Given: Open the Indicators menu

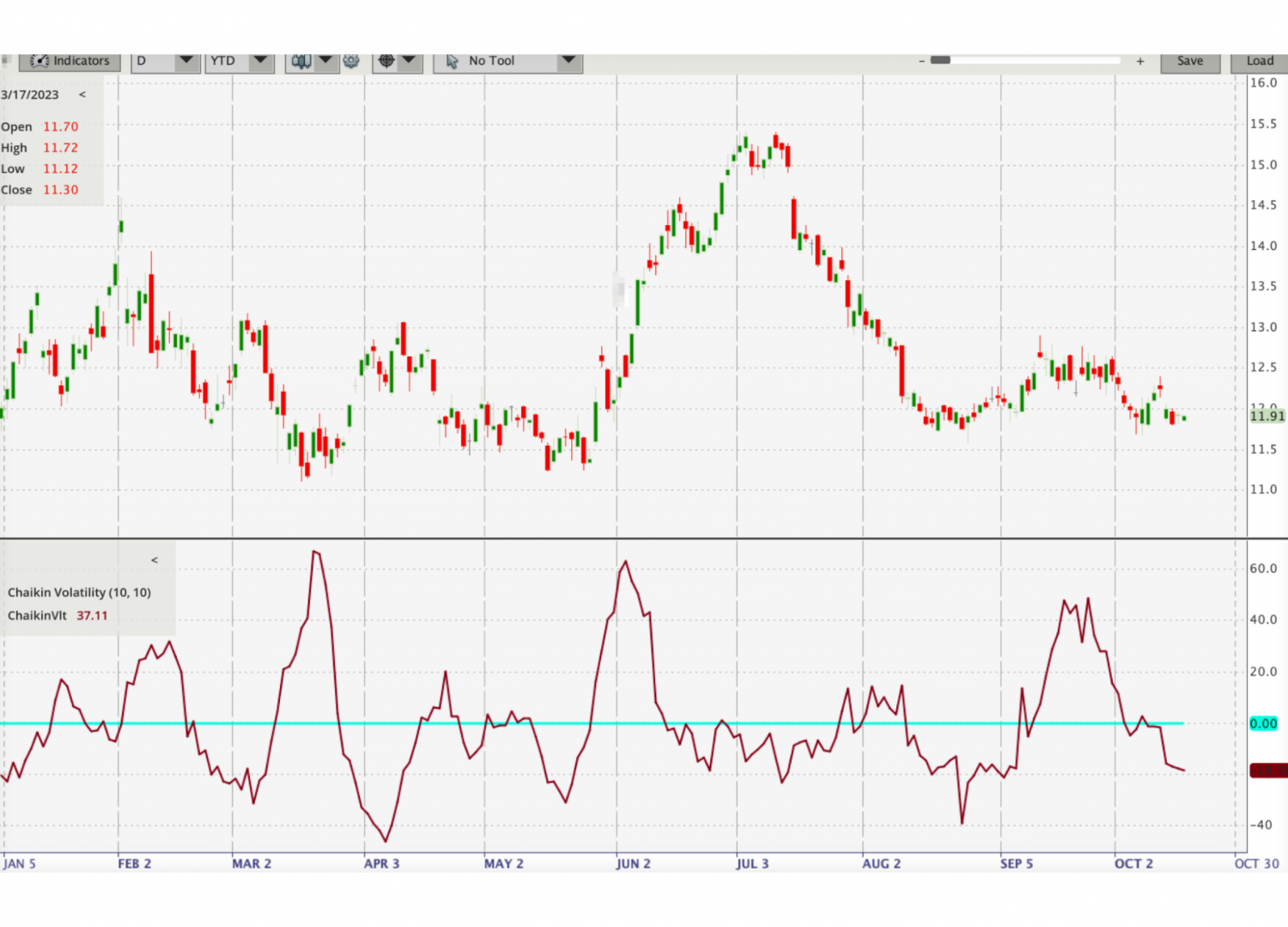Looking at the screenshot, I should coord(77,60).
